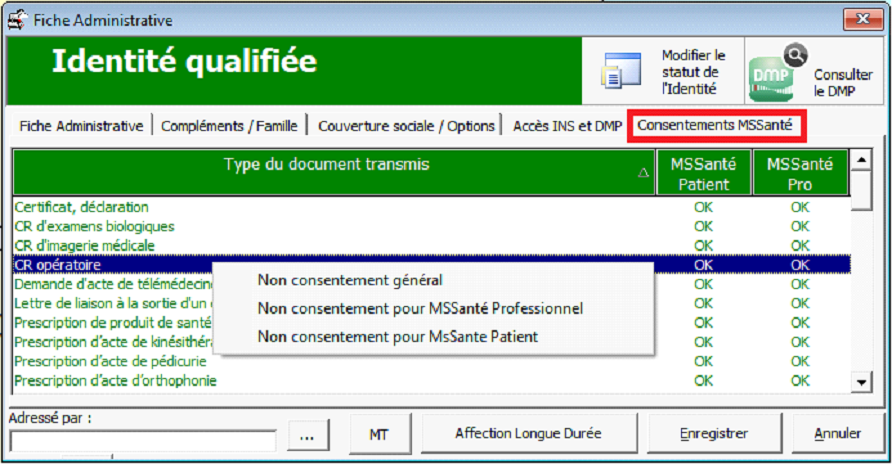Viewport: 894px width, 465px height.
Task: Select the Prescription d'acte d'orthophonie row
Action: pyautogui.click(x=432, y=381)
